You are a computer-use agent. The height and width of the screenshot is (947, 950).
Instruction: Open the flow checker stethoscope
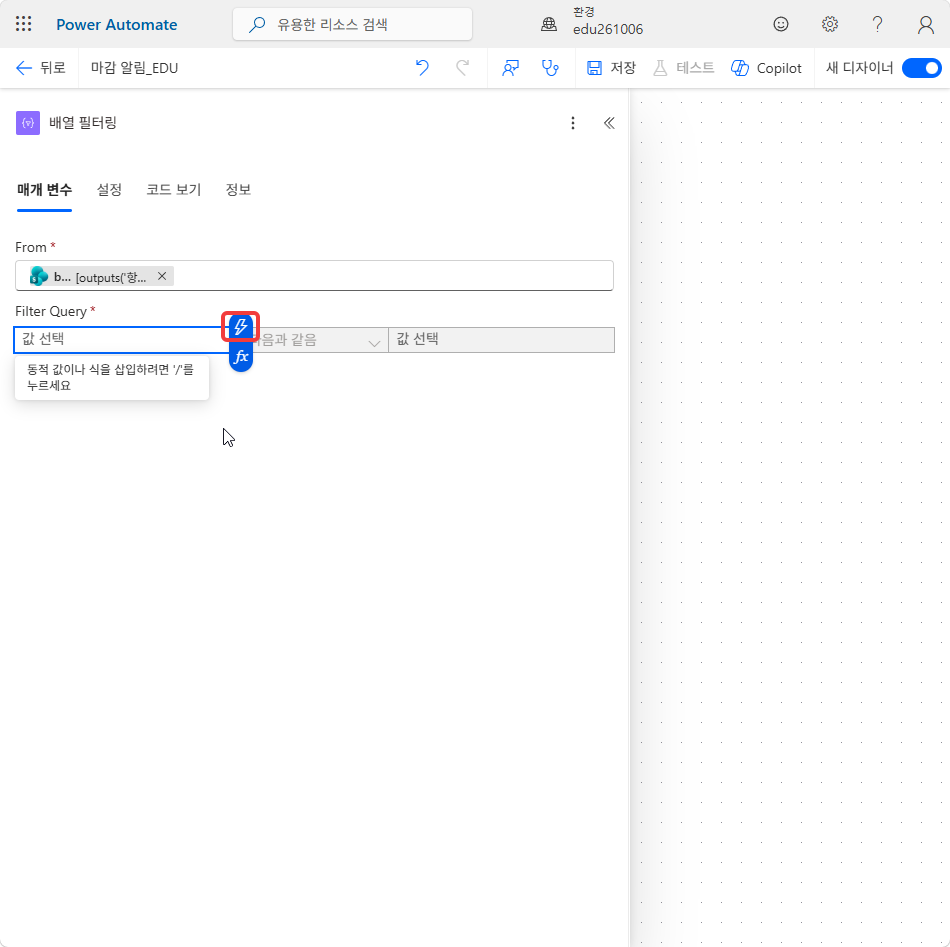tap(550, 68)
